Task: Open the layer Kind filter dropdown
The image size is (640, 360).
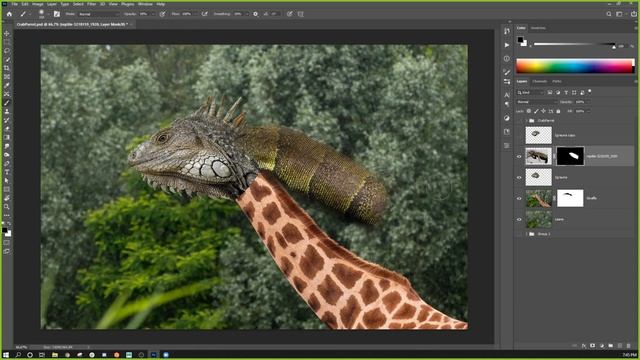Action: [x=530, y=93]
